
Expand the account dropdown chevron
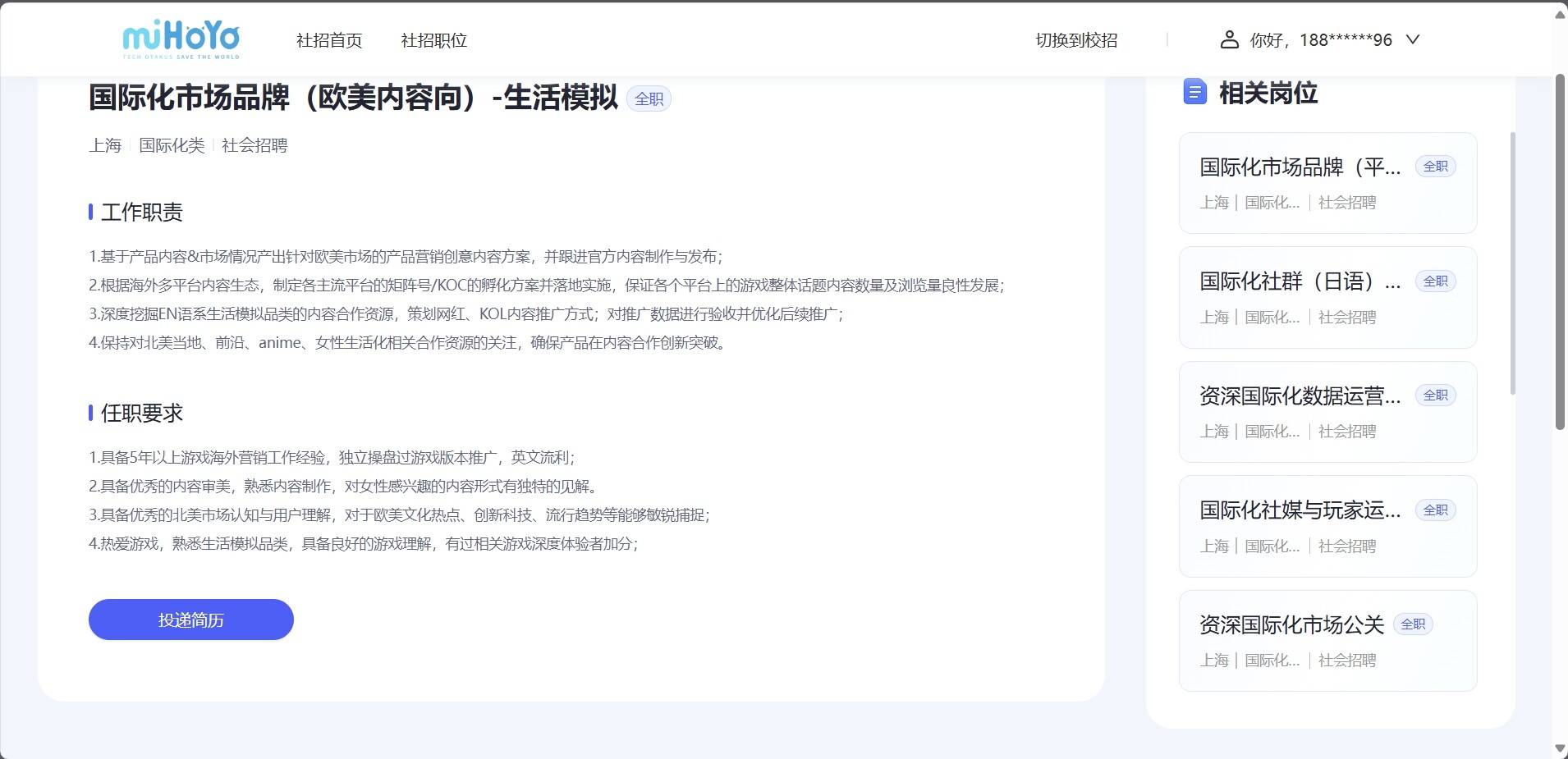click(x=1412, y=39)
